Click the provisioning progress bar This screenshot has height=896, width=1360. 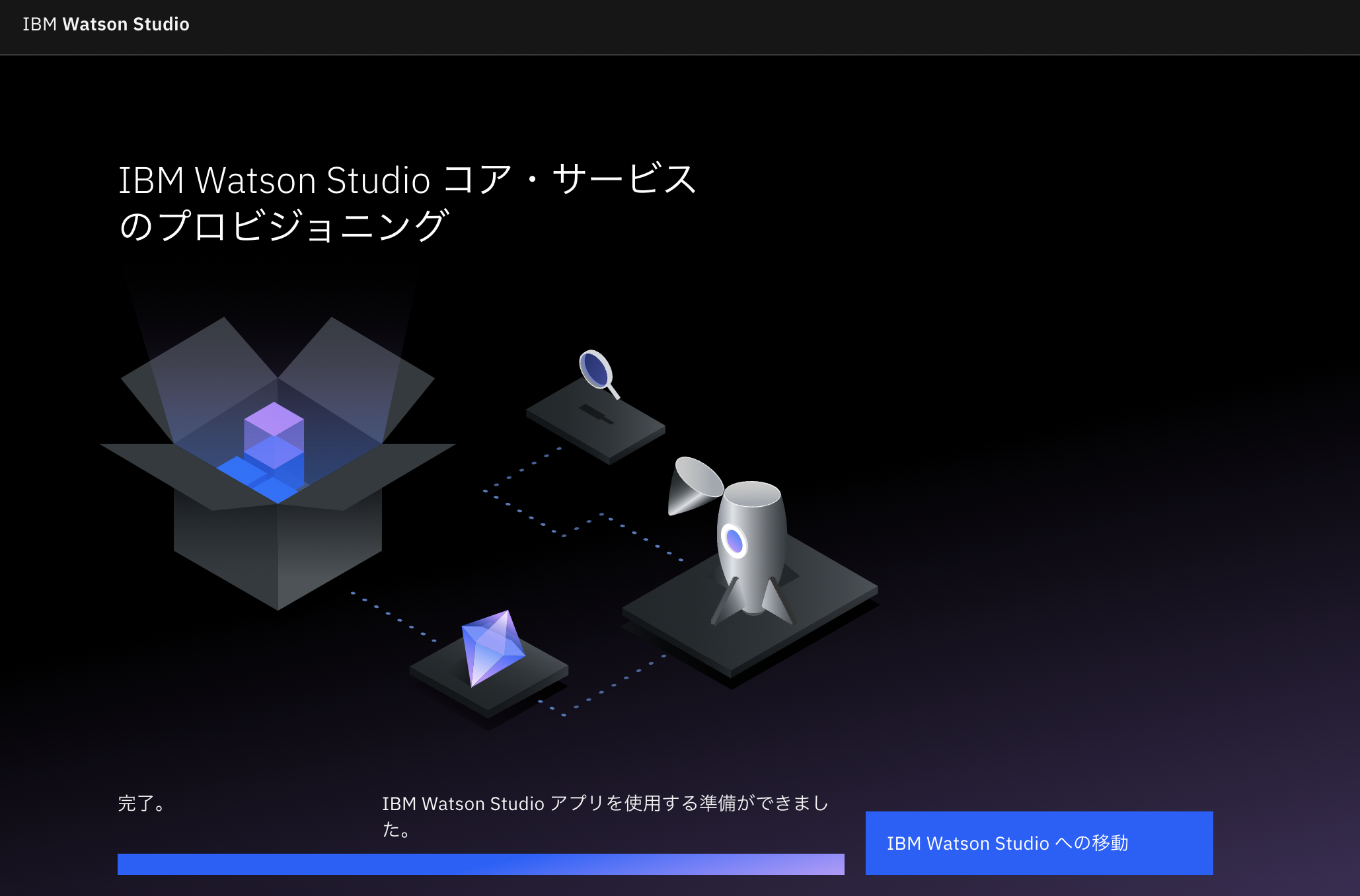coord(480,862)
